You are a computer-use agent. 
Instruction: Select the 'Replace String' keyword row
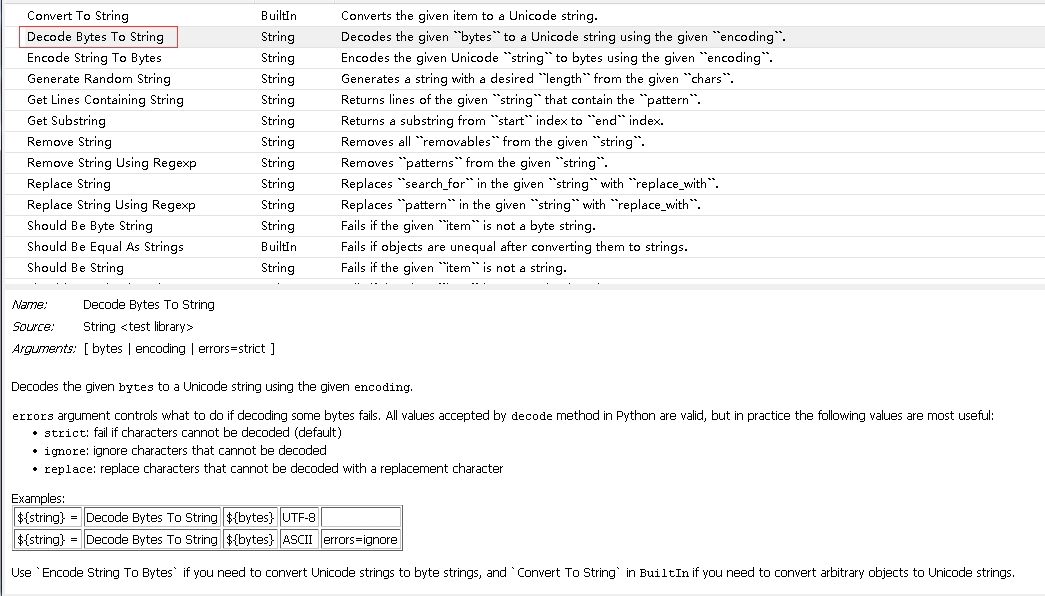pos(524,183)
